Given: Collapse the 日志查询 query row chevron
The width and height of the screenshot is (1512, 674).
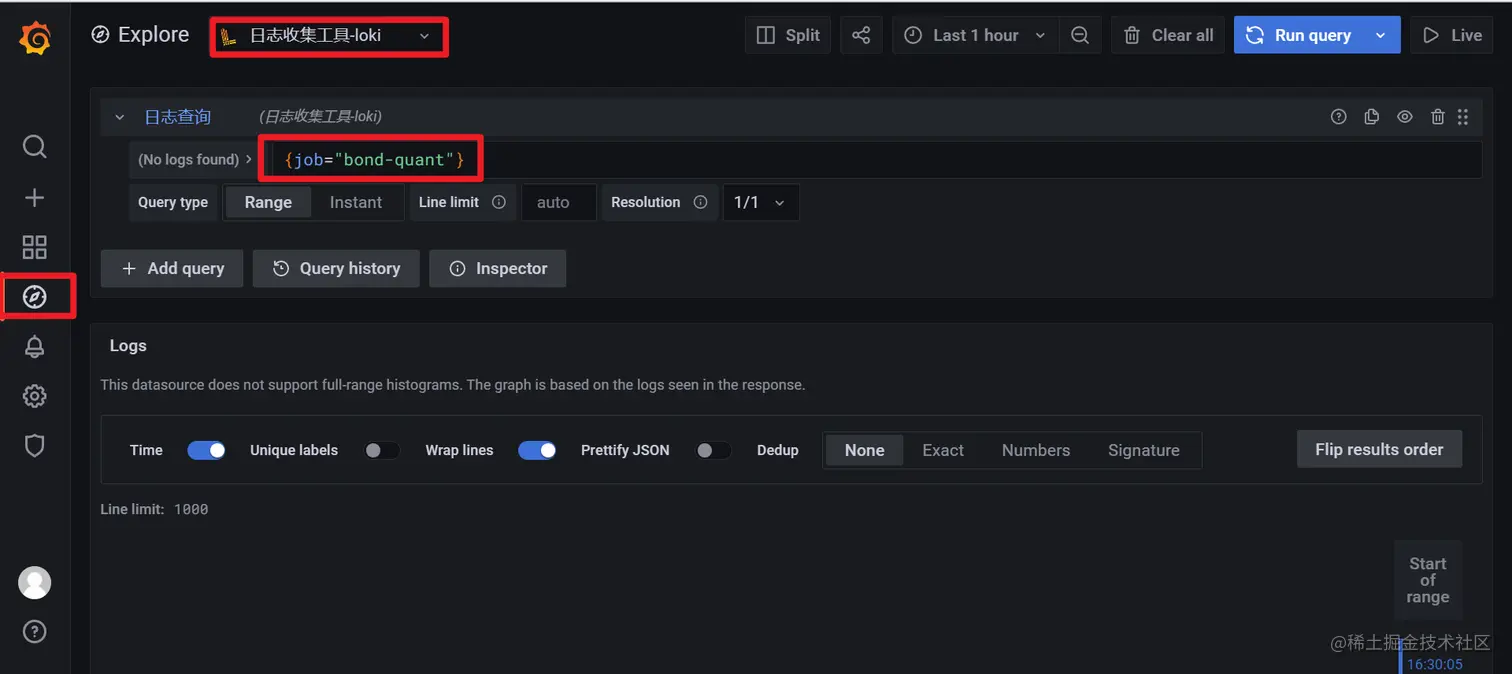Looking at the screenshot, I should pos(120,117).
